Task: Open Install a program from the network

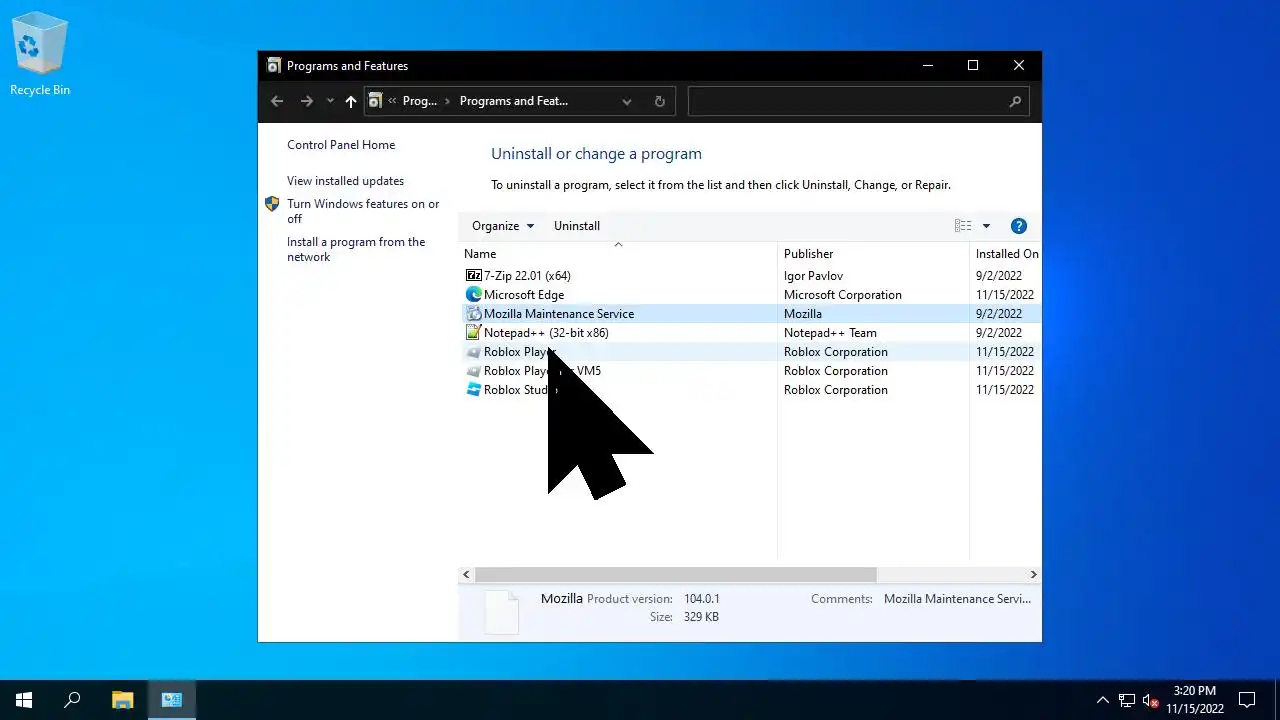Action: coord(356,249)
